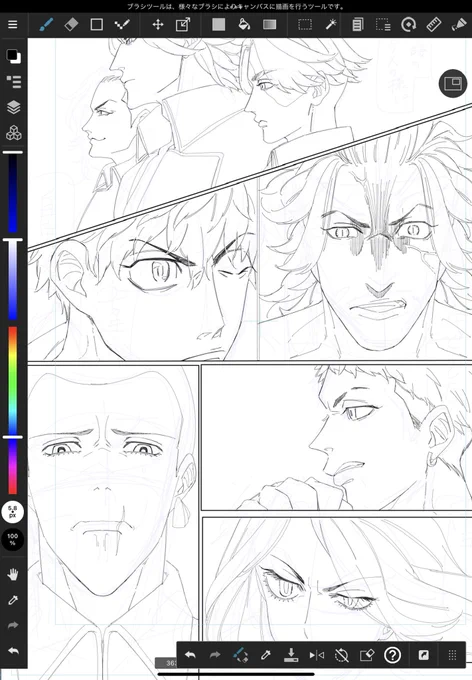Open the selection options menu icon
472x680 pixels.
coord(383,24)
